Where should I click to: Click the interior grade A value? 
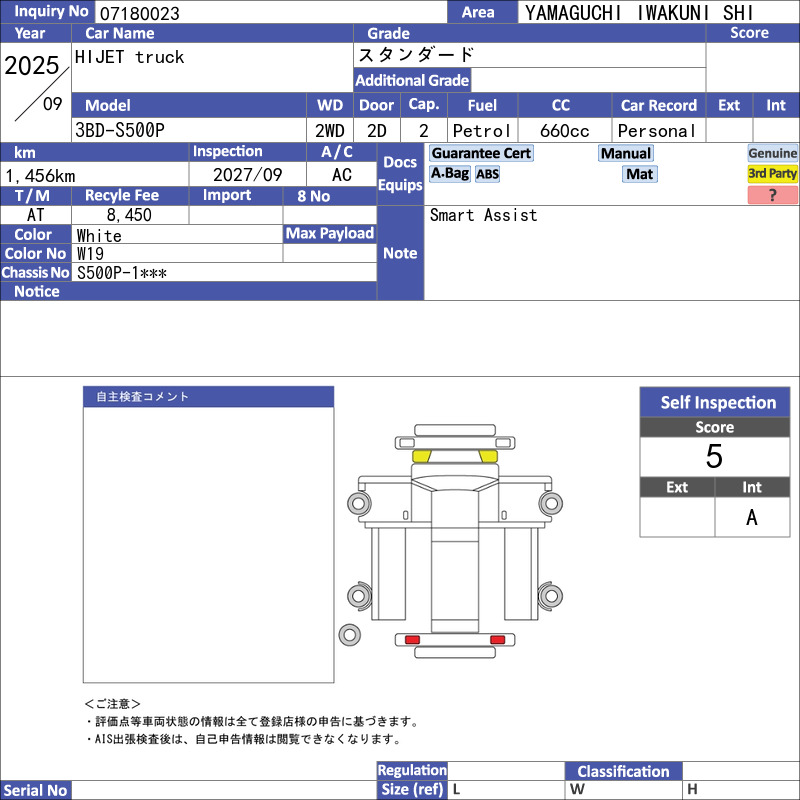(x=752, y=517)
